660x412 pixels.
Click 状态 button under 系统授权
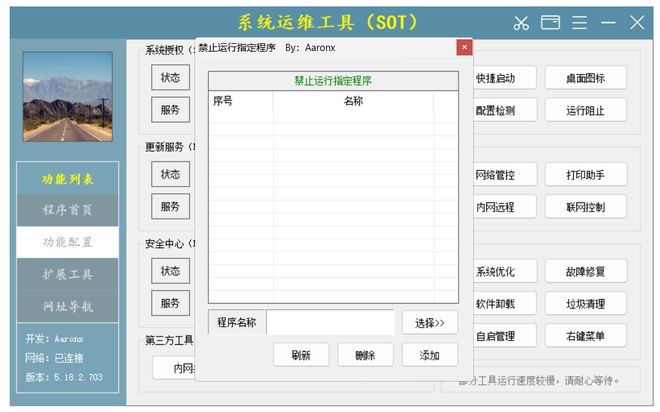pyautogui.click(x=170, y=77)
